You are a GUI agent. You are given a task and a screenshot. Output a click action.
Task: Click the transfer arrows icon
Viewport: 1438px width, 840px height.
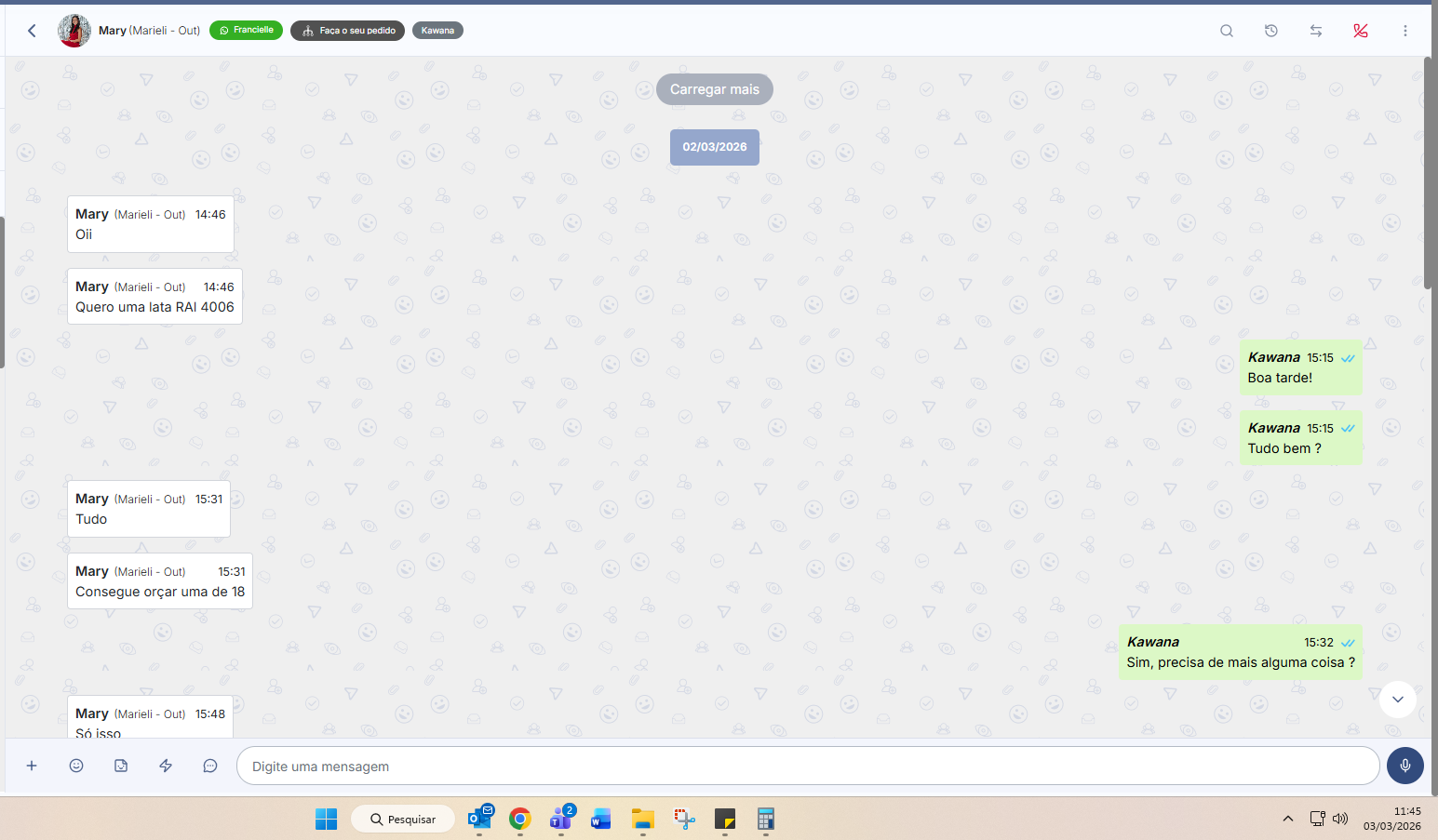1316,31
